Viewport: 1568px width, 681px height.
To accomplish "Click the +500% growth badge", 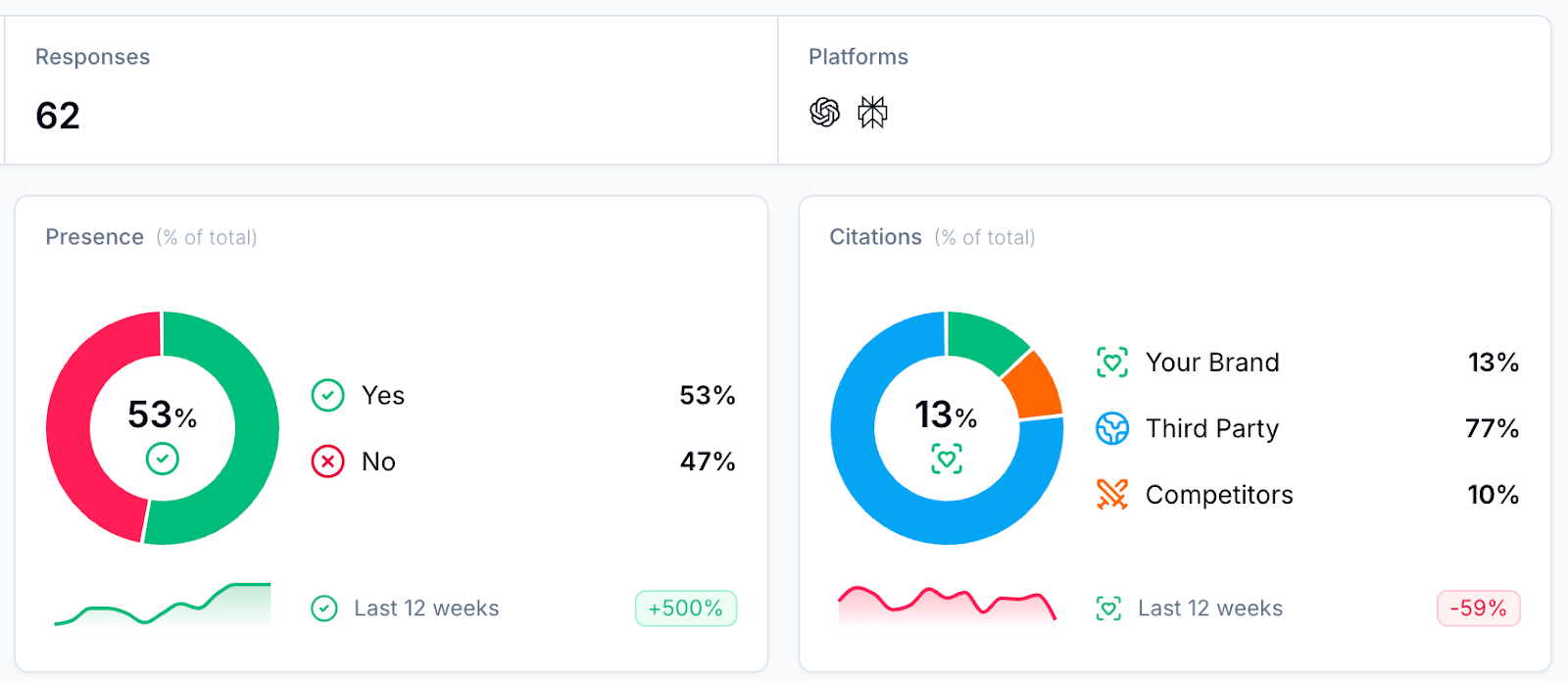I will pyautogui.click(x=686, y=608).
